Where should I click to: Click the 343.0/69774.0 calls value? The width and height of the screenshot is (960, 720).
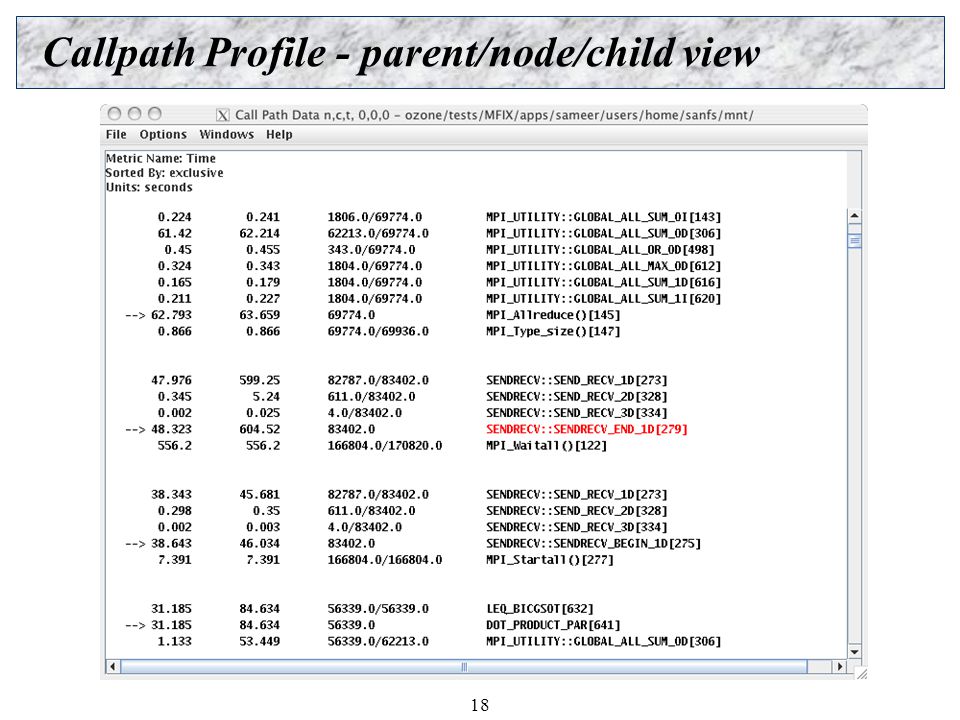click(x=371, y=250)
